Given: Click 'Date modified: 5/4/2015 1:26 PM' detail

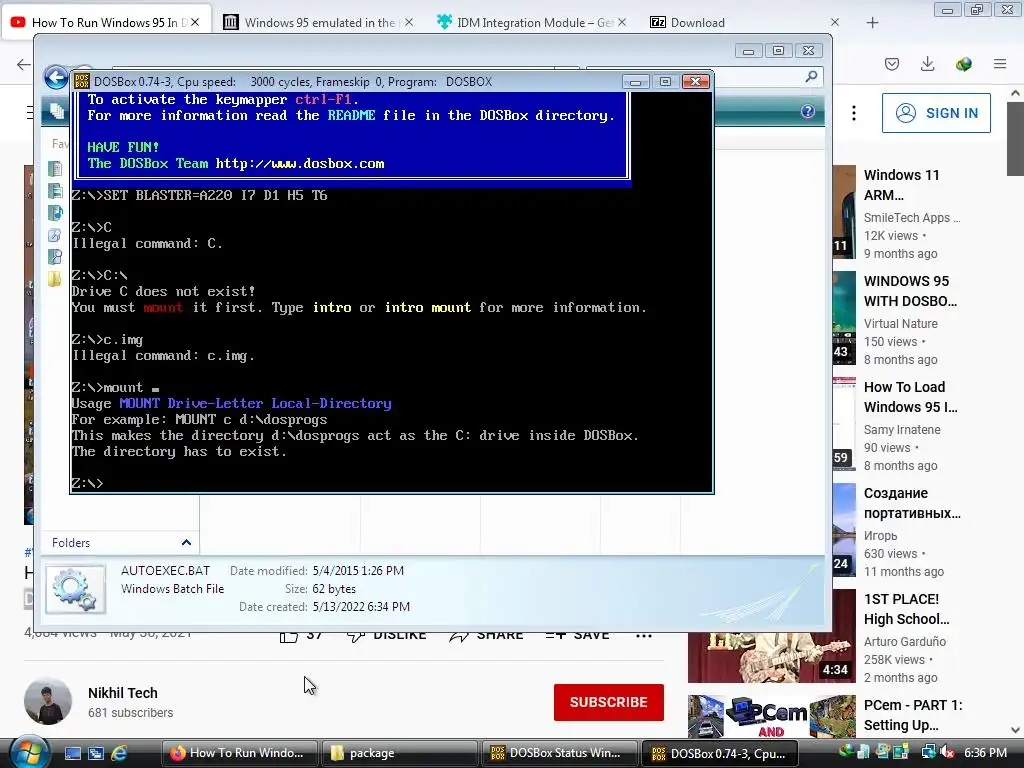Looking at the screenshot, I should click(x=317, y=571).
